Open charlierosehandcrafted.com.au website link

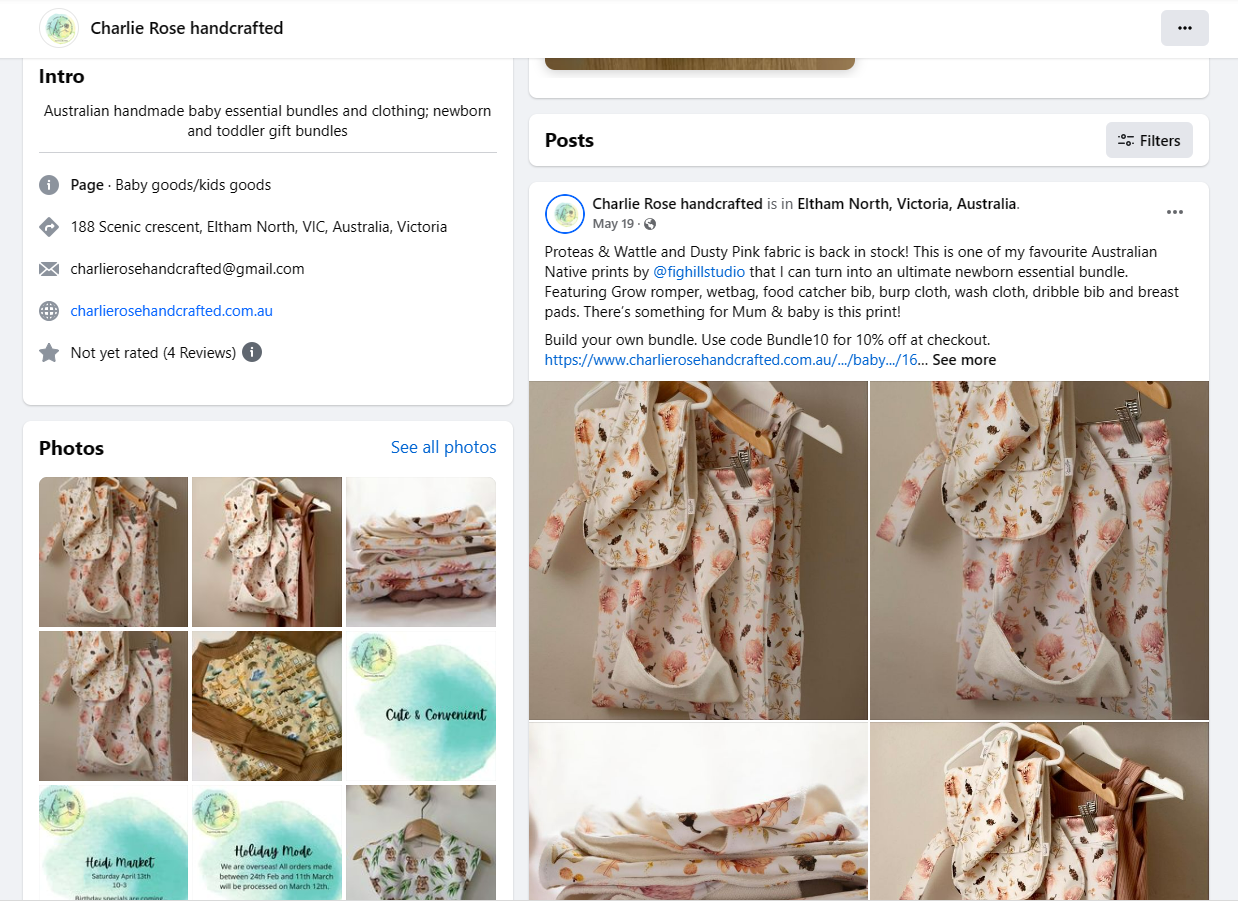[x=172, y=311]
